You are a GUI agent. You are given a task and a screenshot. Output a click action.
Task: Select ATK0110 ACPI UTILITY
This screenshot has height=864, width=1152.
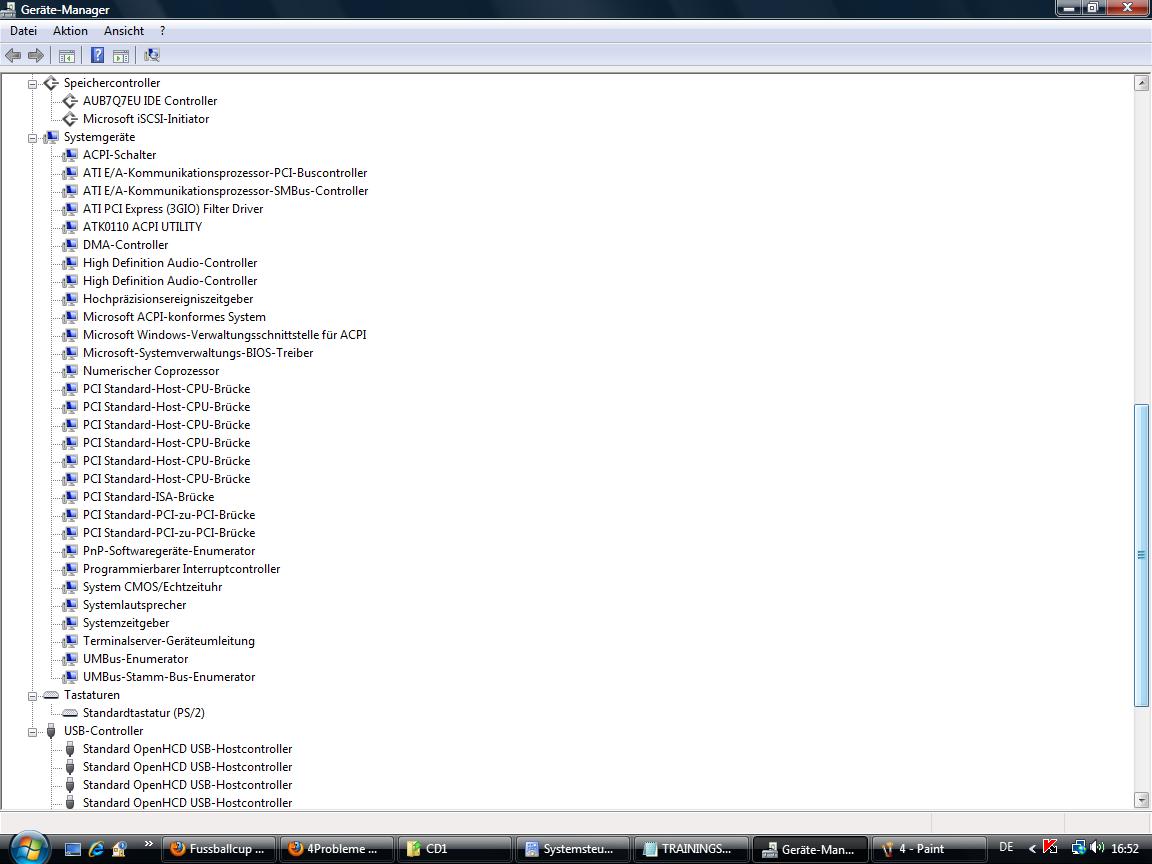143,227
